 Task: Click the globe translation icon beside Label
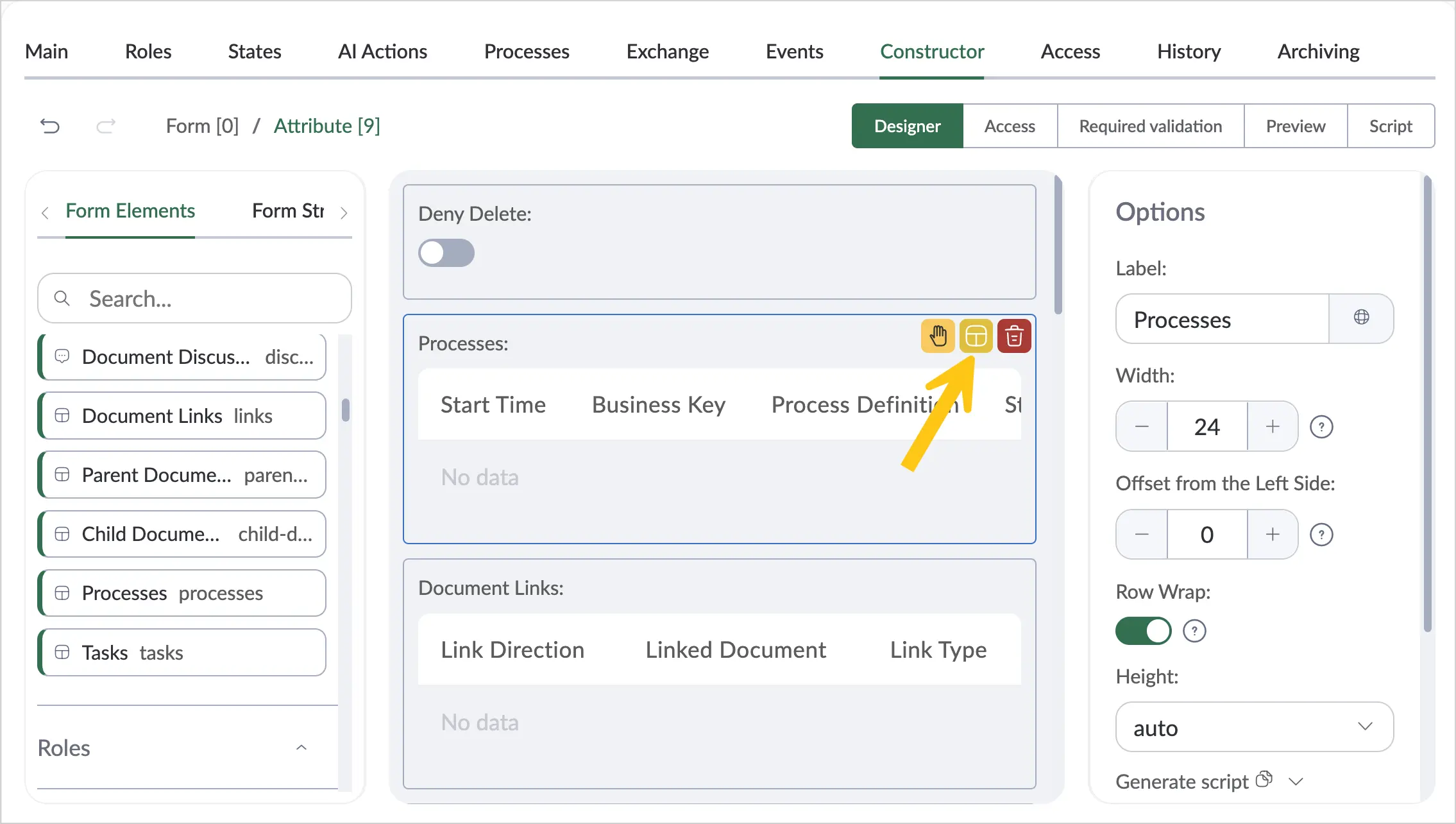point(1361,318)
